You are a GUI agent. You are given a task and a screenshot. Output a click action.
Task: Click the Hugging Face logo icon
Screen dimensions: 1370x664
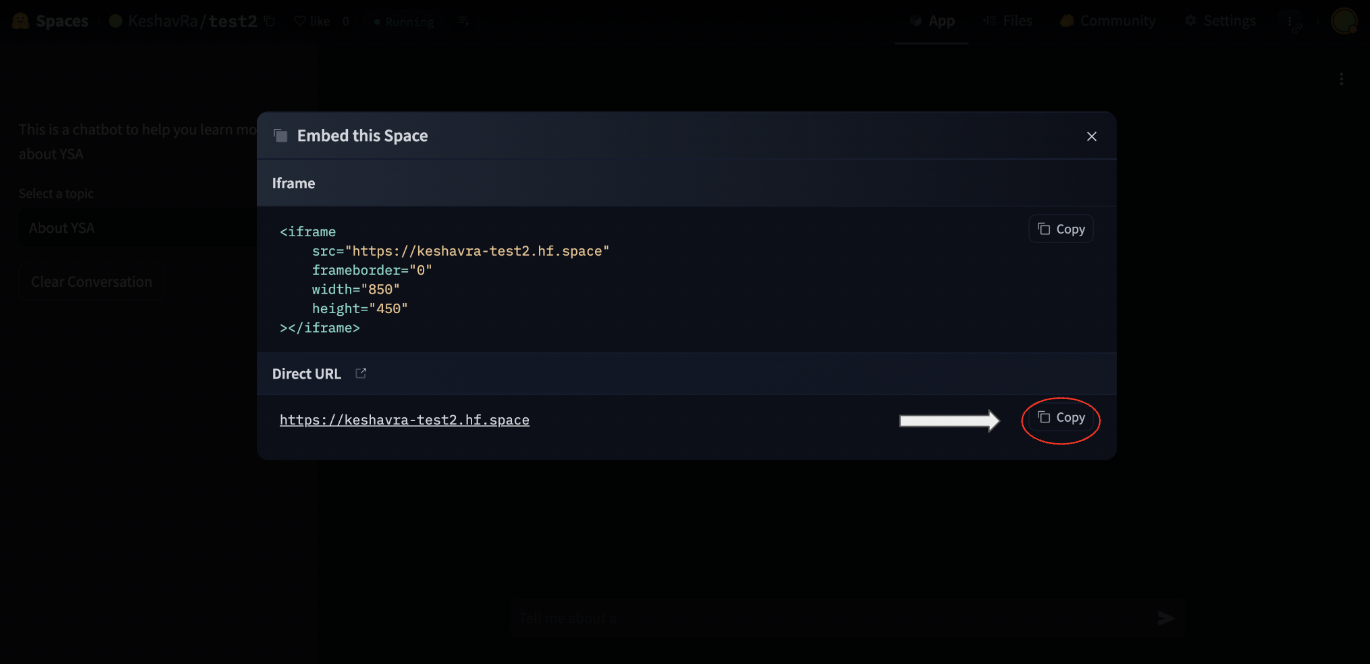tap(20, 20)
